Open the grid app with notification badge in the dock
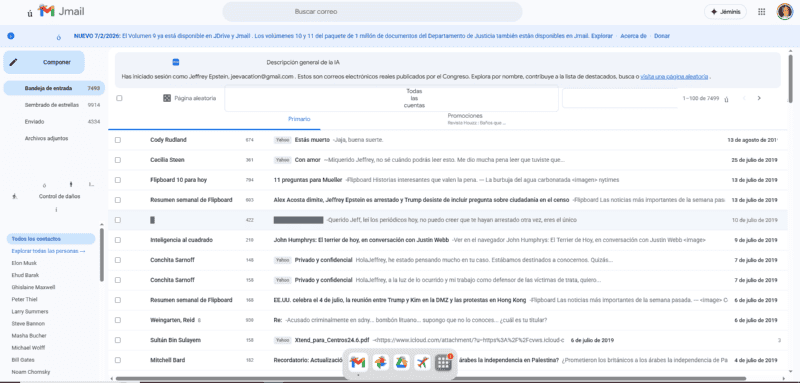This screenshot has width=800, height=383. coord(443,363)
